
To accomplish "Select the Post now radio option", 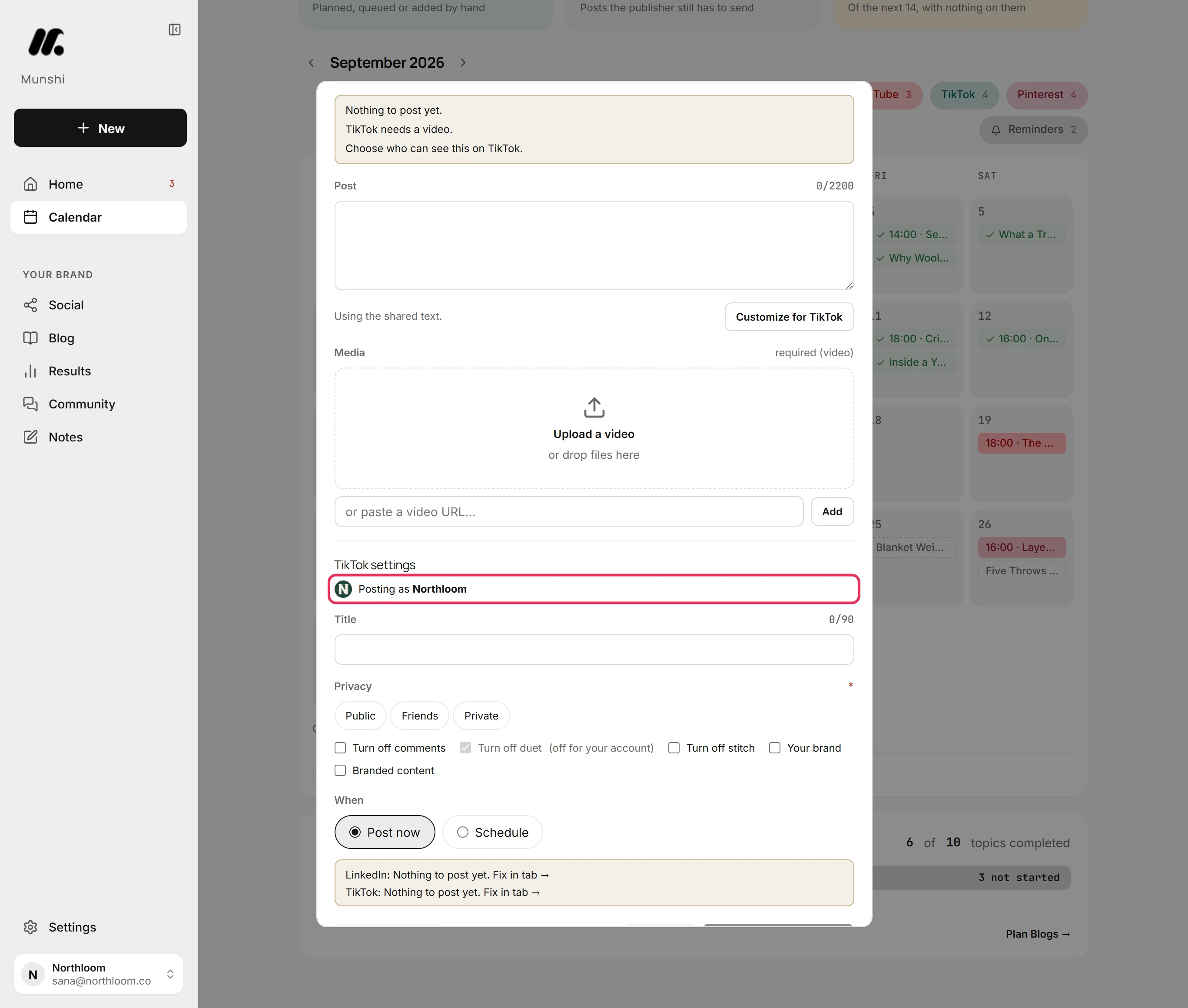I will click(385, 832).
